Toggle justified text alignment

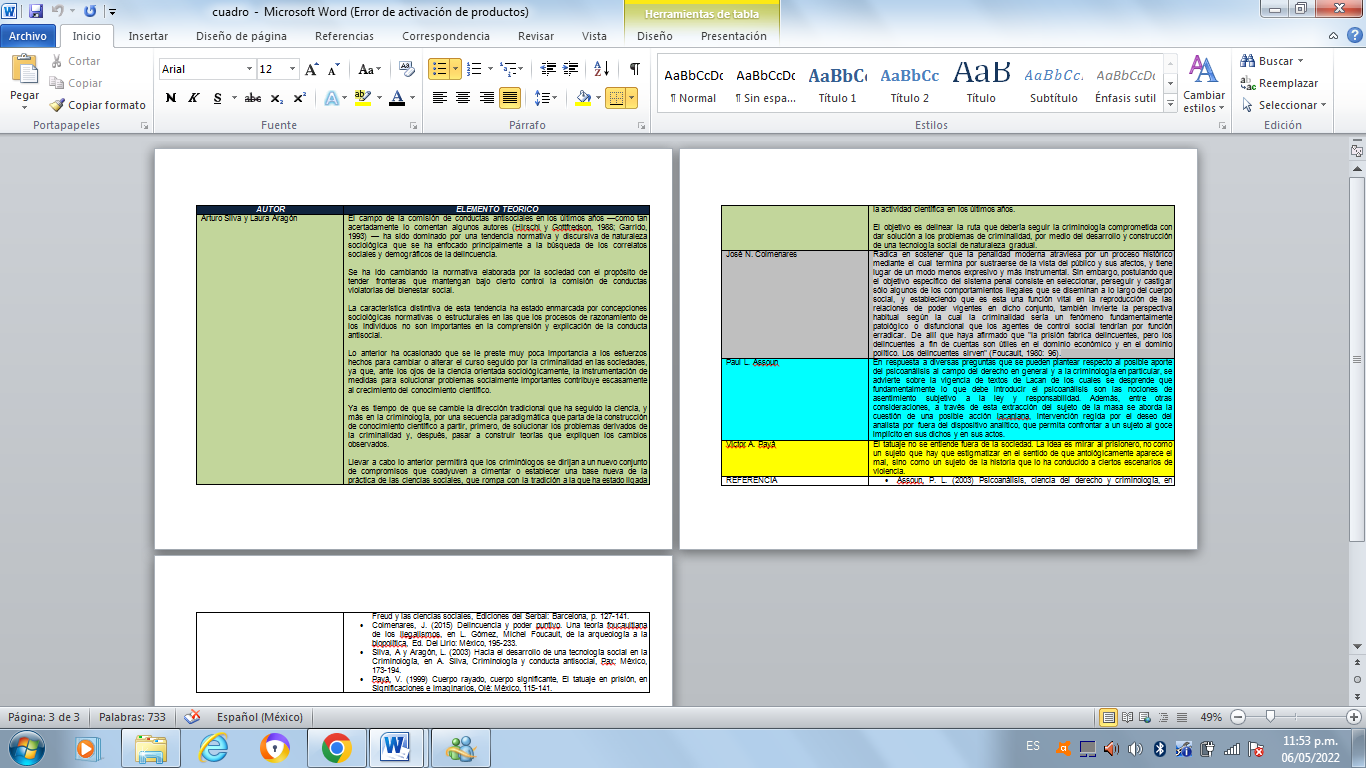pos(510,98)
